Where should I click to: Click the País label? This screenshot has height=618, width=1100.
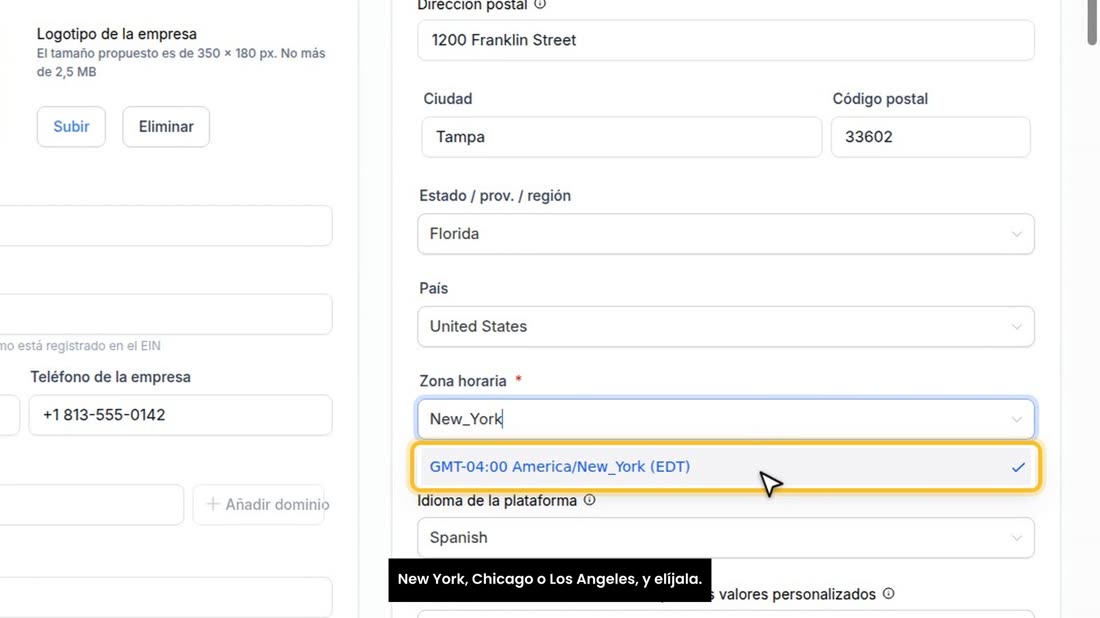pos(434,288)
